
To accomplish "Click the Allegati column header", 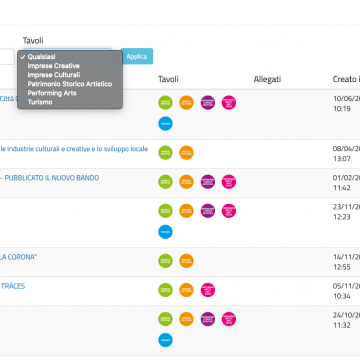I will point(267,79).
